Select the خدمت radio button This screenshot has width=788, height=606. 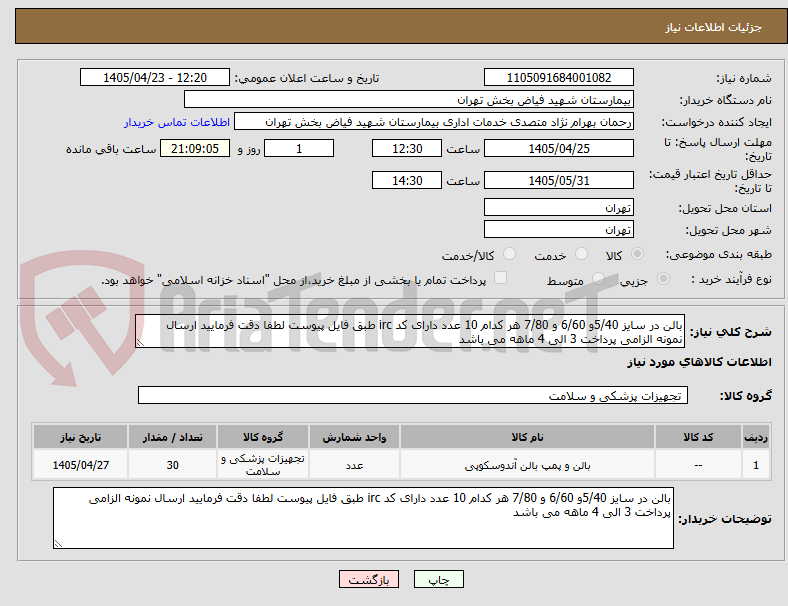581,254
